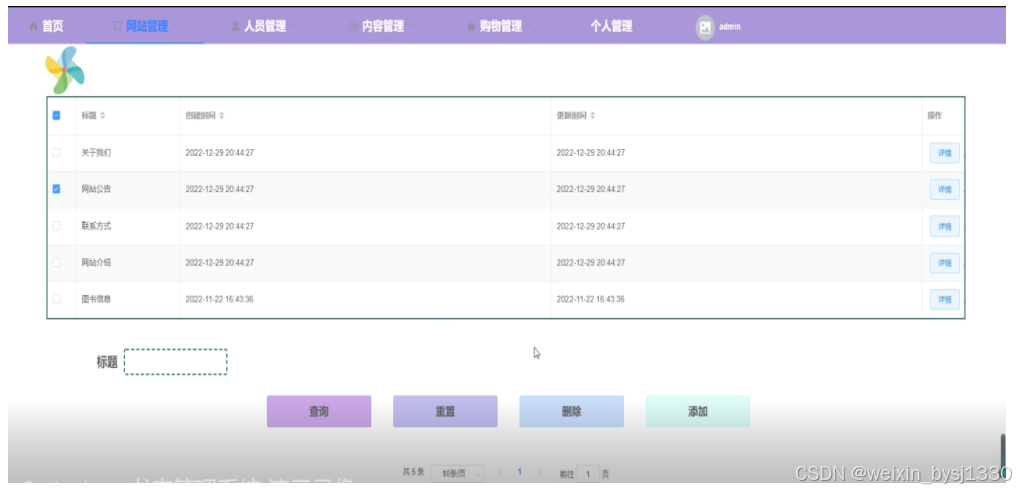This screenshot has height=492, width=1016.
Task: Click the admin avatar icon
Action: [x=705, y=27]
